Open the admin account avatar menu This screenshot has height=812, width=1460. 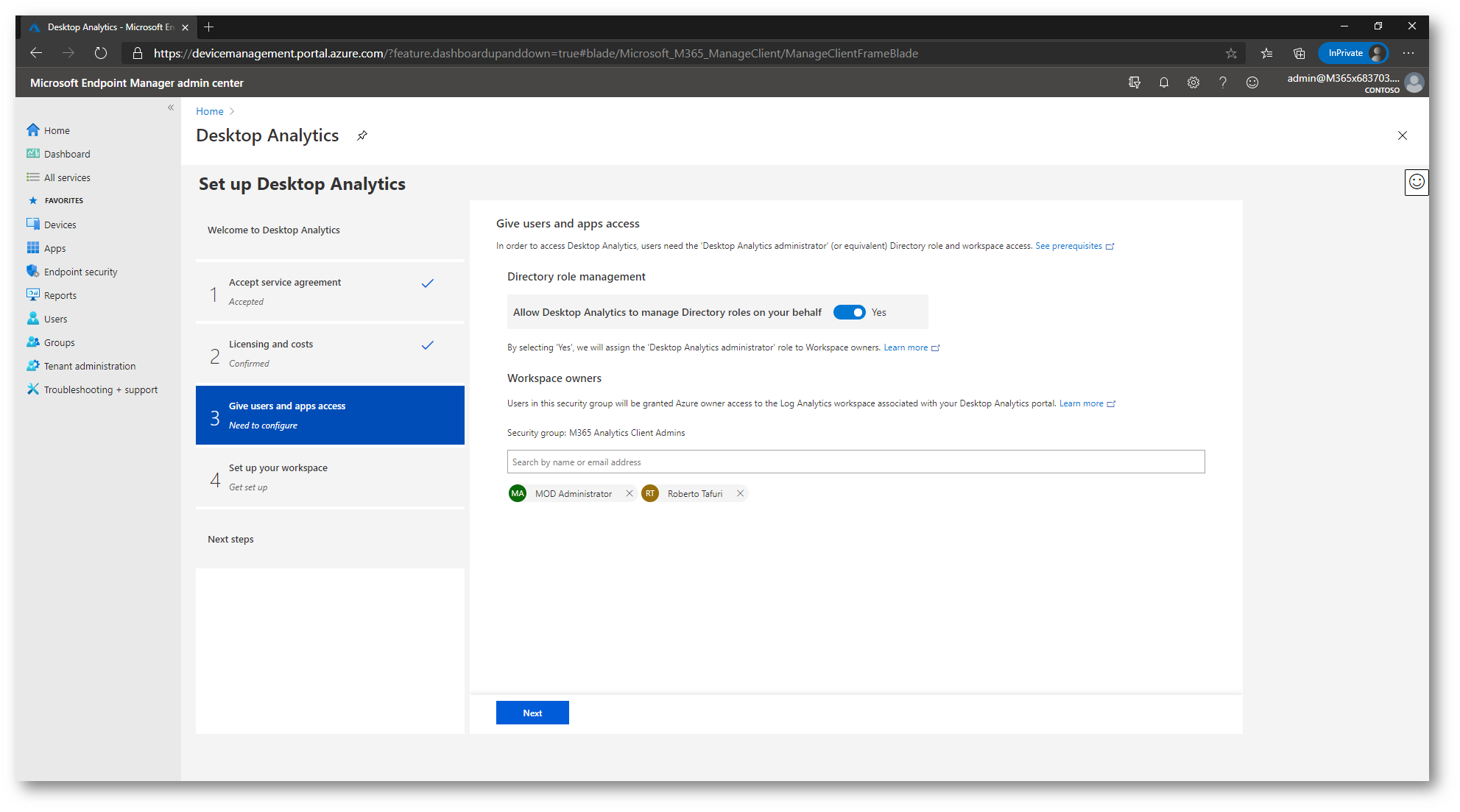point(1414,82)
